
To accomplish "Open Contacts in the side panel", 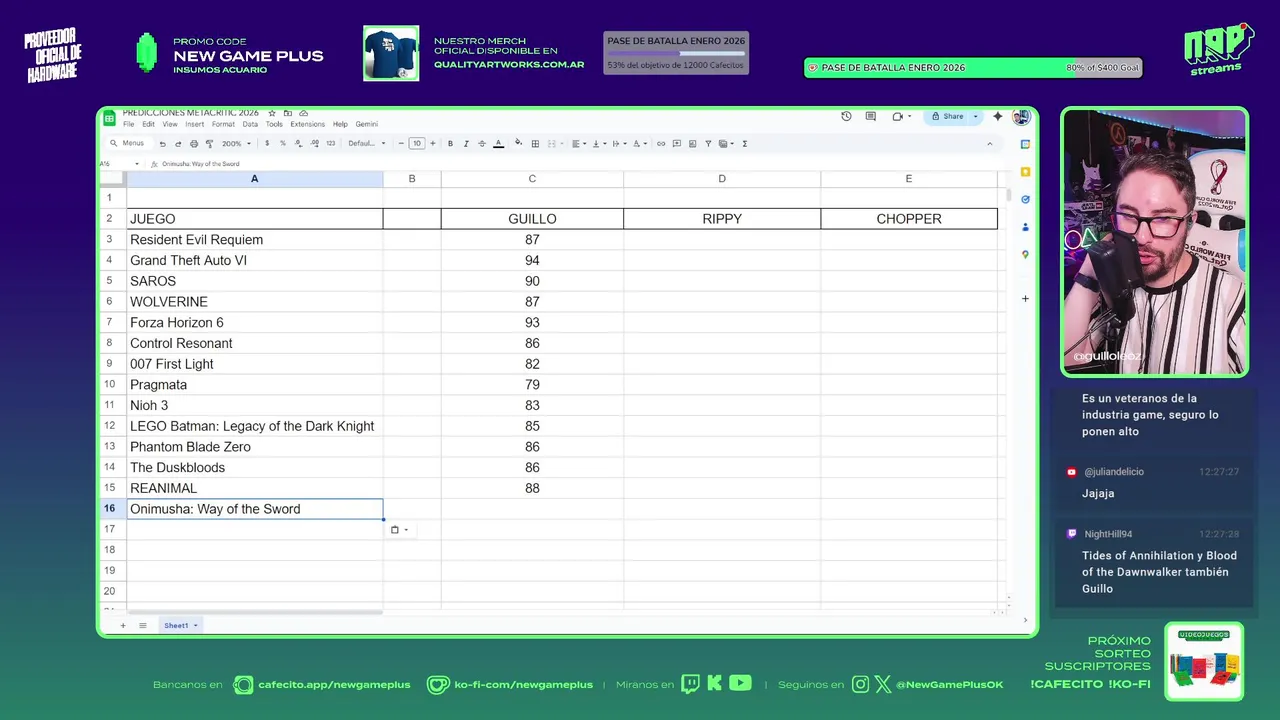I will pos(1025,227).
